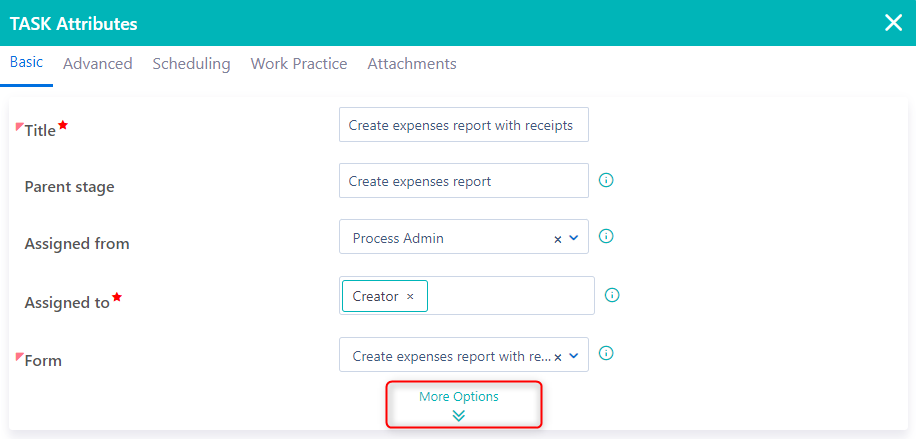This screenshot has width=916, height=439.
Task: Clear the Process Admin selection
Action: (x=557, y=239)
